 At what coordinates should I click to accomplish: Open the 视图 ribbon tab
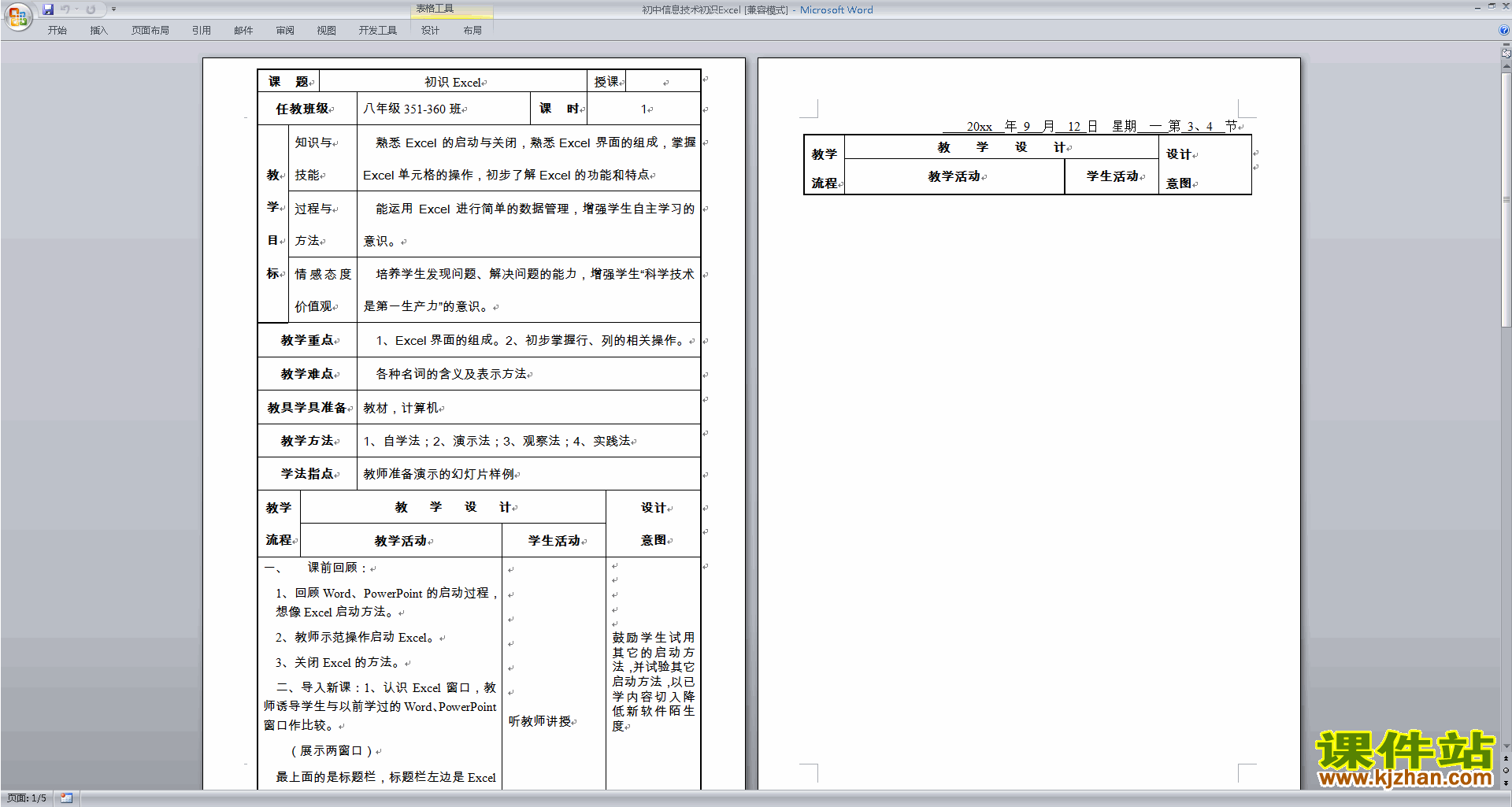tap(327, 31)
